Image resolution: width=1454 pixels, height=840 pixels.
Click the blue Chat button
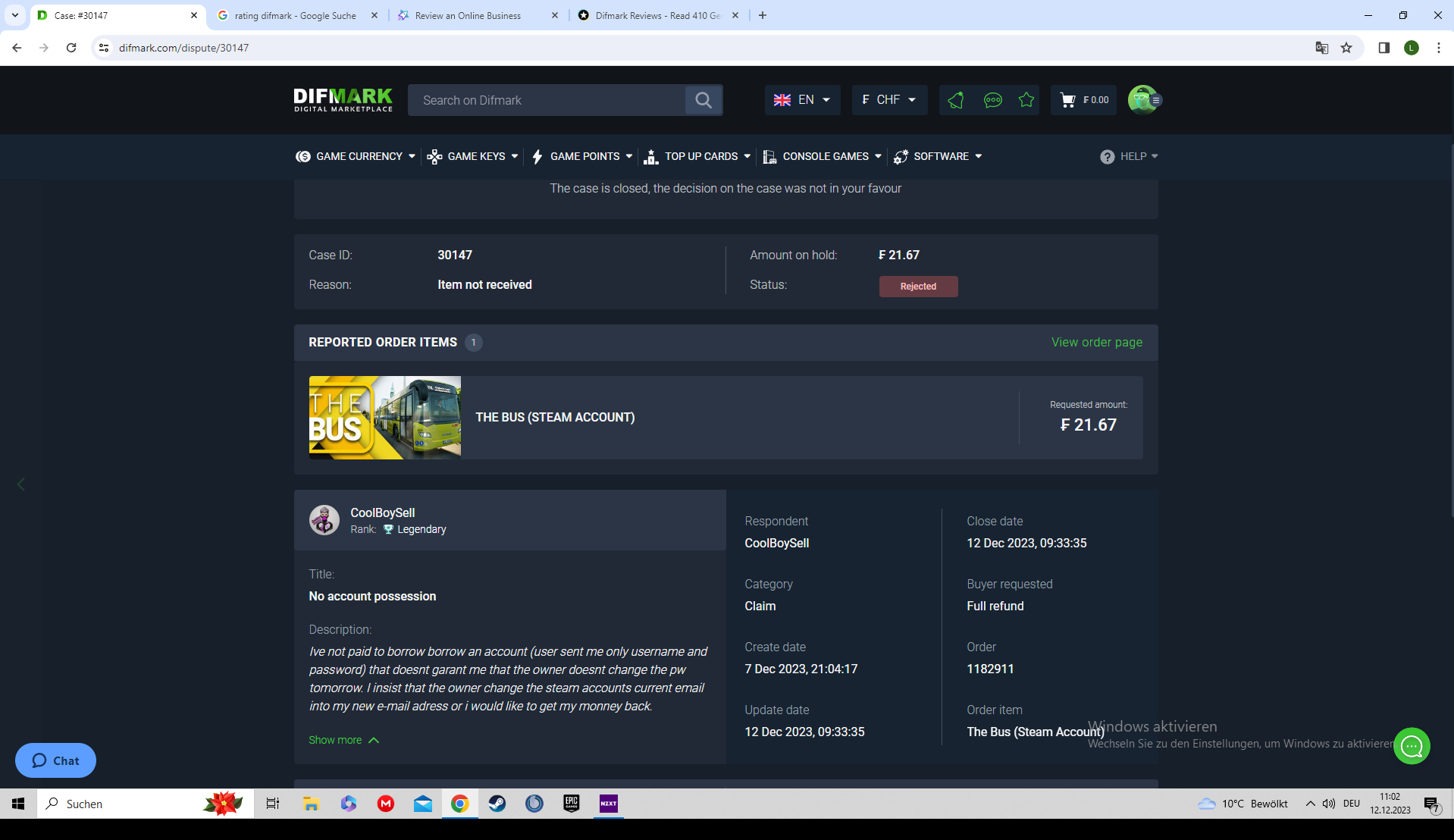(x=55, y=760)
